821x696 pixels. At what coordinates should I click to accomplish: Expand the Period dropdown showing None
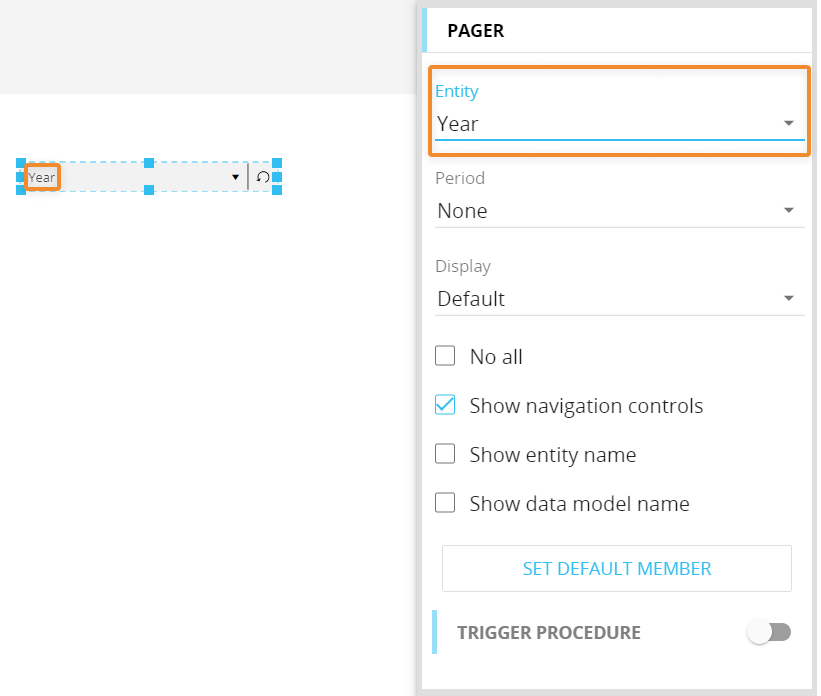[619, 211]
